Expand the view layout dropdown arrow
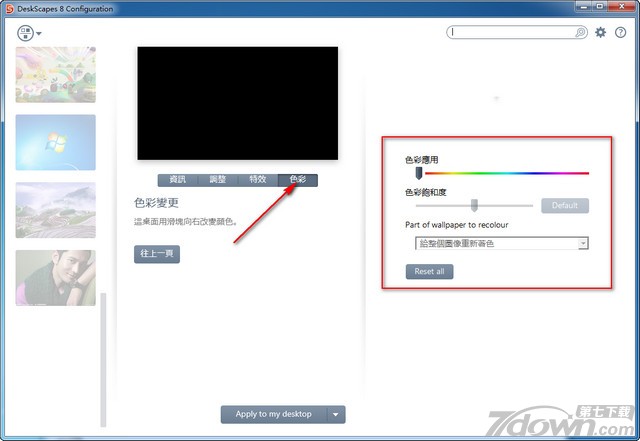This screenshot has width=640, height=441. coord(39,33)
